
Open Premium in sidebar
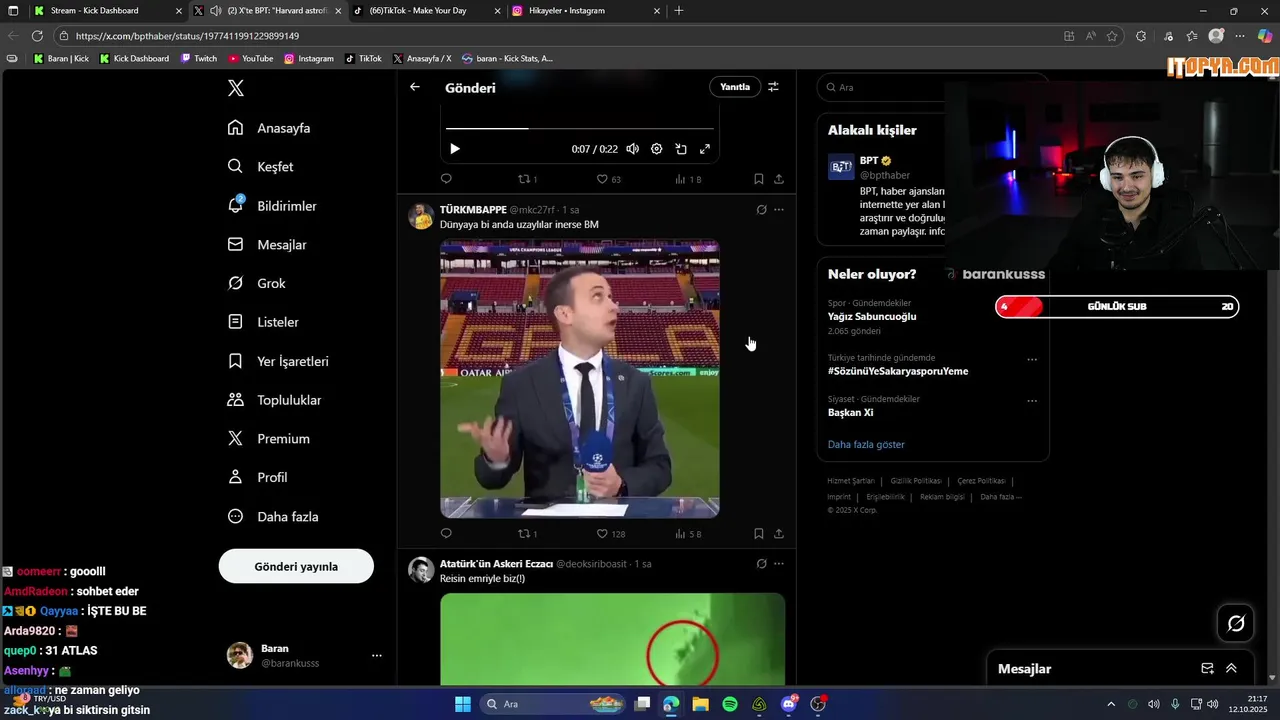268,439
